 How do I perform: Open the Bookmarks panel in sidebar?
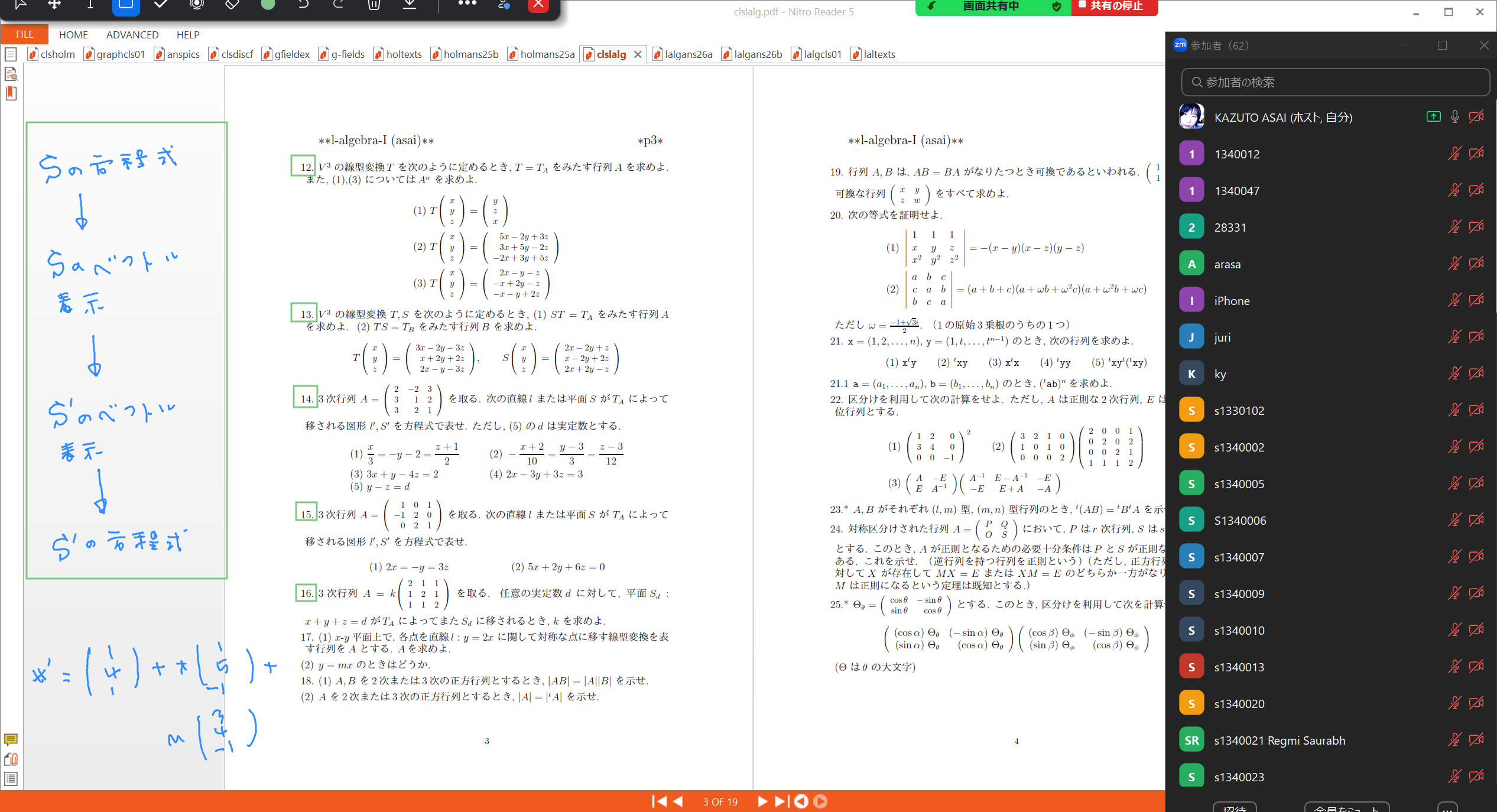[11, 93]
